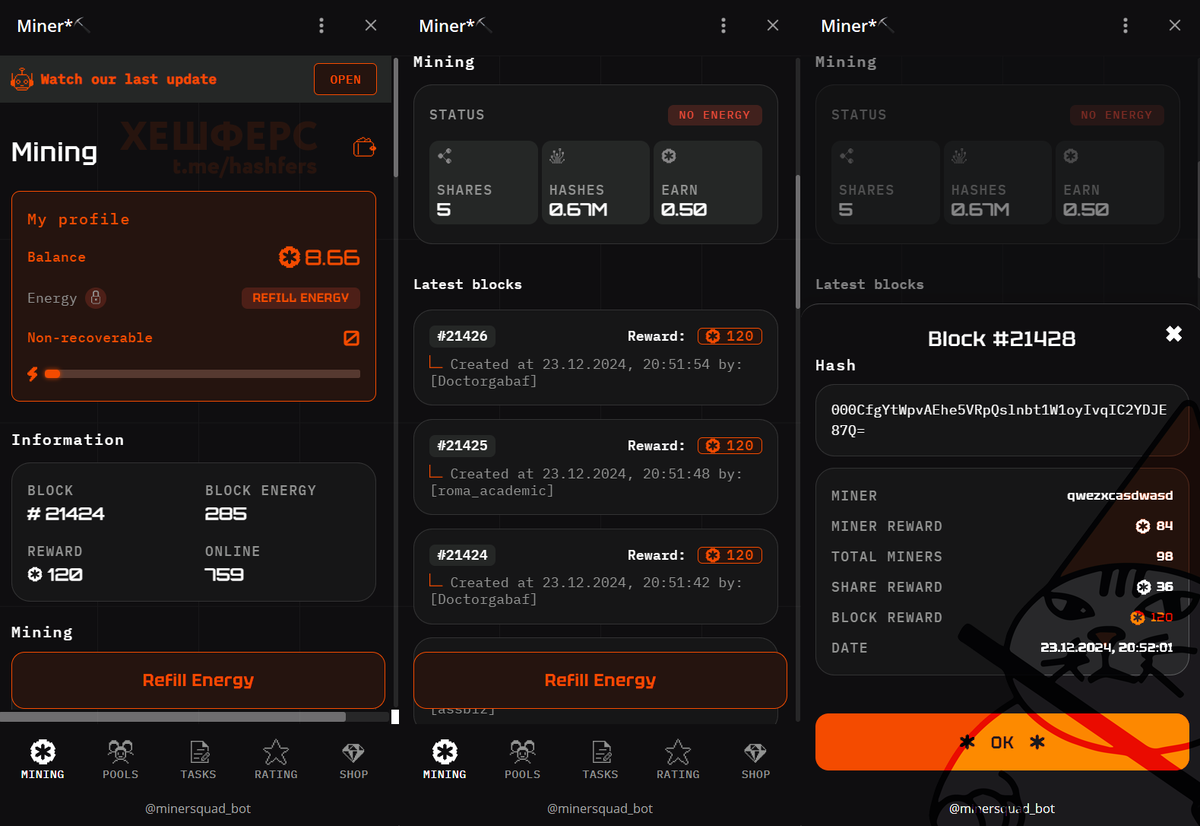1200x826 pixels.
Task: Open the three-dot menu of the Latest blocks window
Action: (x=723, y=26)
